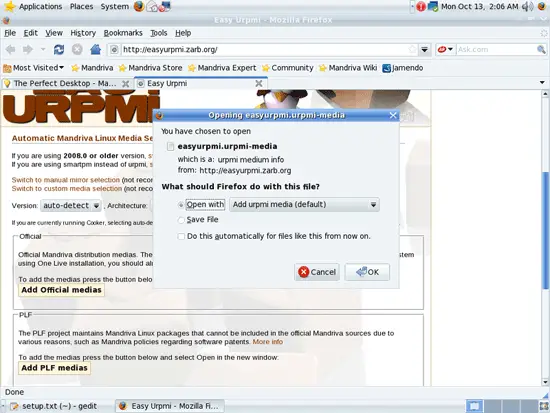
Task: Click the show desktop icon in bottom panel
Action: (543, 406)
